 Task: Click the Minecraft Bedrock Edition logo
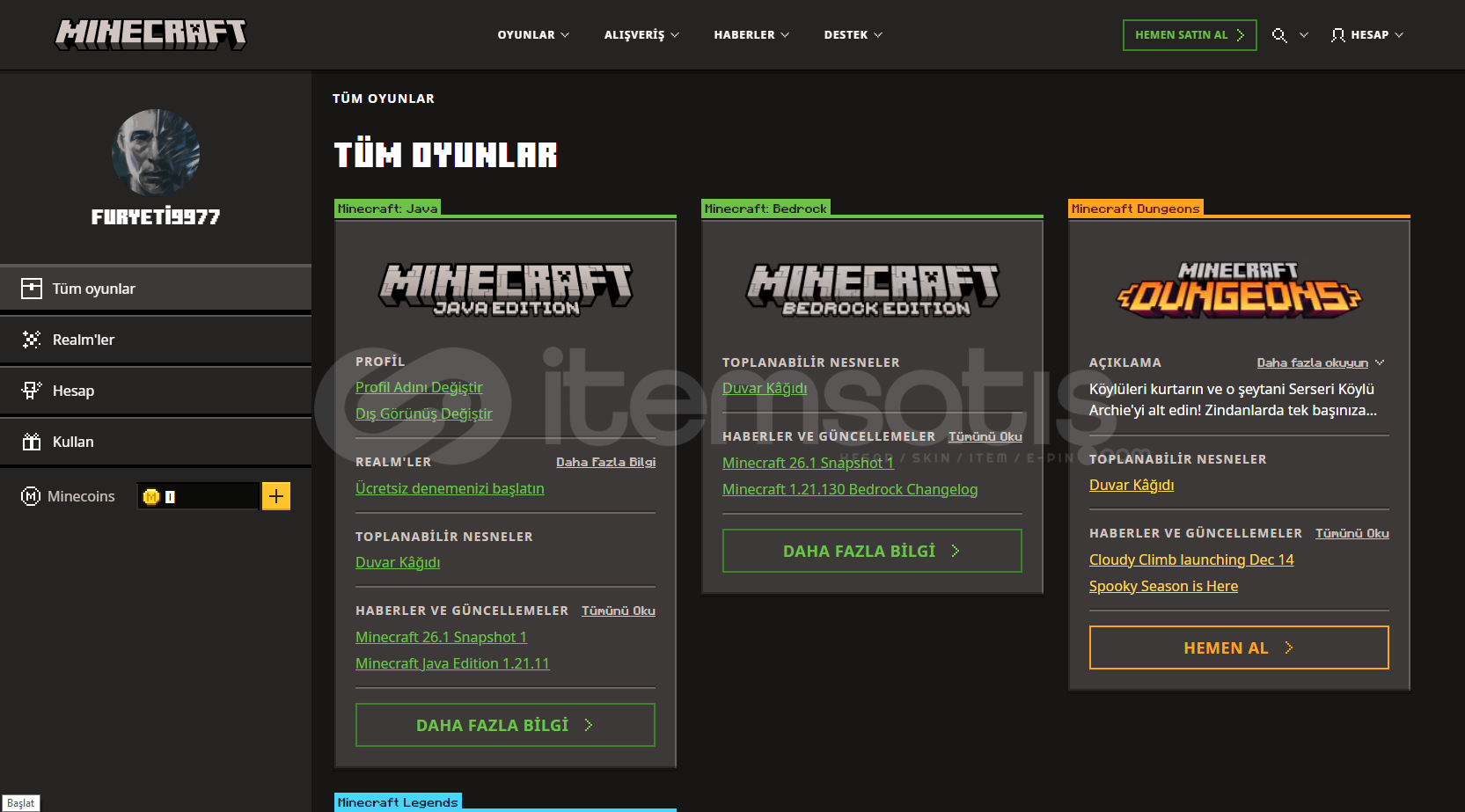pyautogui.click(x=872, y=289)
